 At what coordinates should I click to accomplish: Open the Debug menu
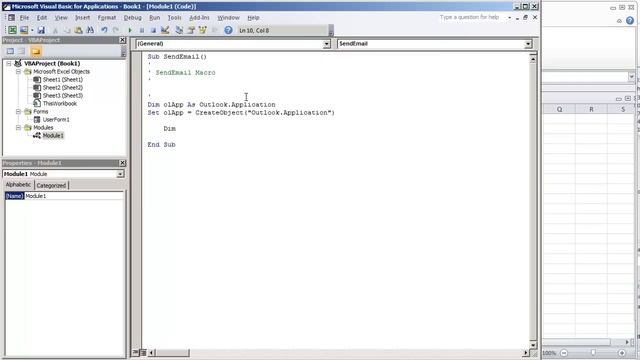(133, 18)
